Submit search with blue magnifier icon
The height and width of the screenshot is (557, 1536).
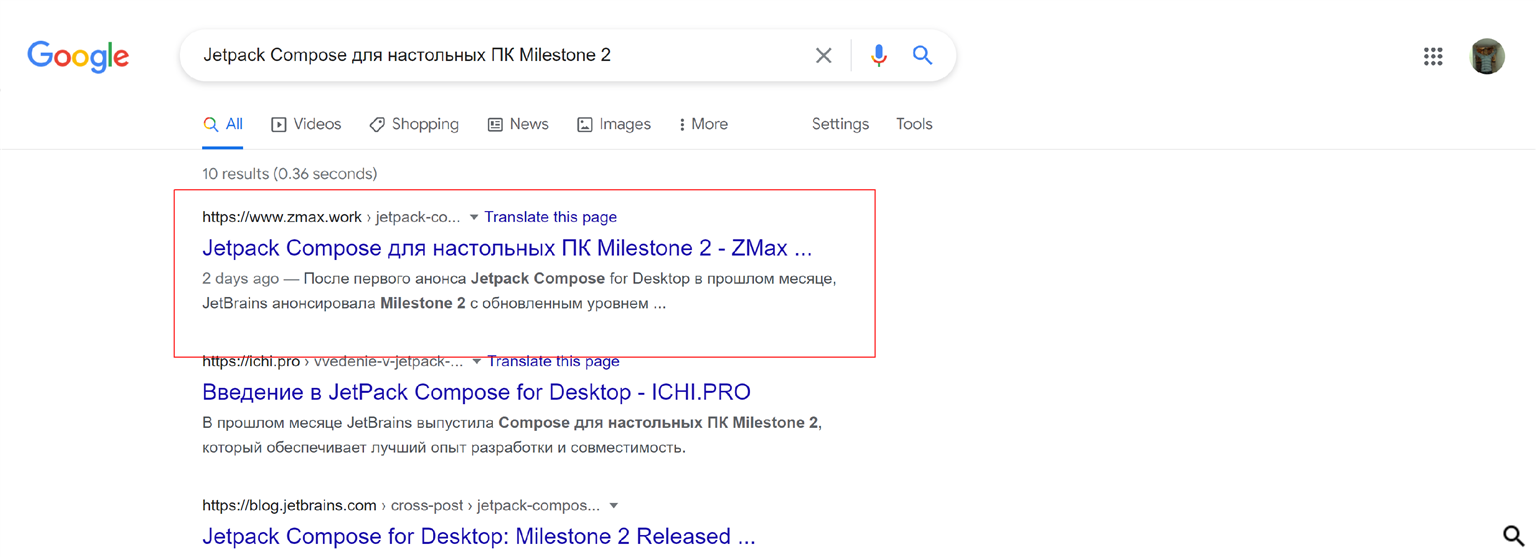click(x=922, y=55)
